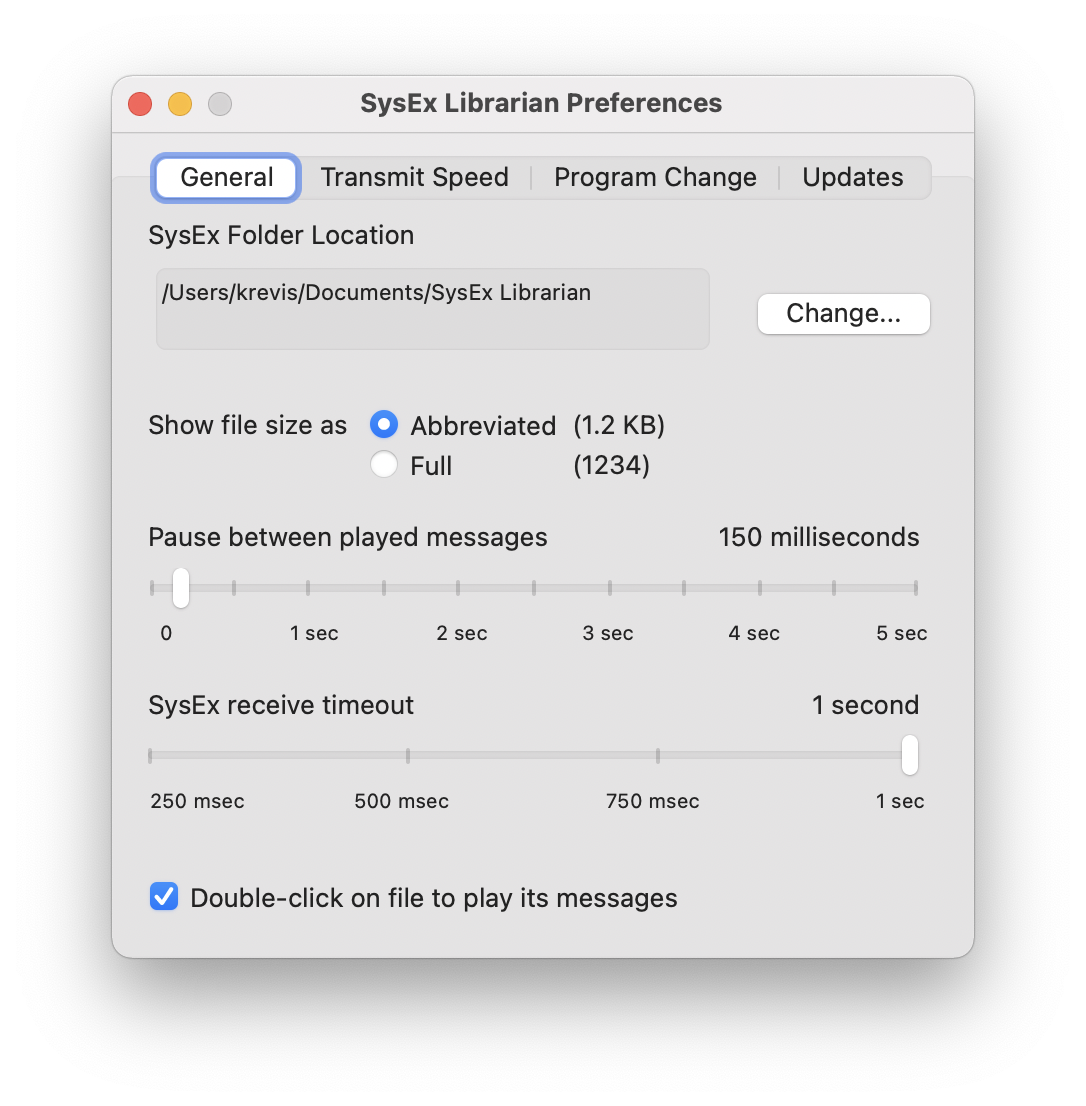Switch to the General tab

coord(225,177)
